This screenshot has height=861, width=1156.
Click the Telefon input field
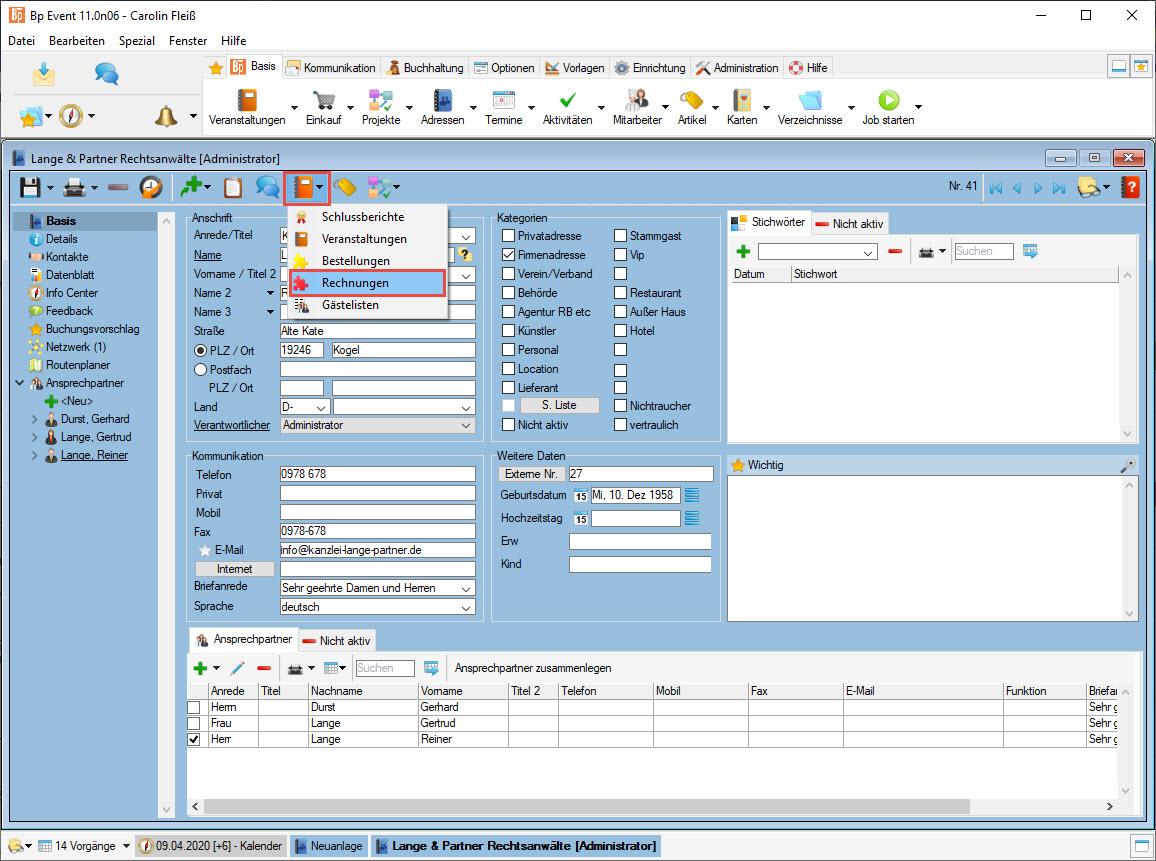coord(377,475)
